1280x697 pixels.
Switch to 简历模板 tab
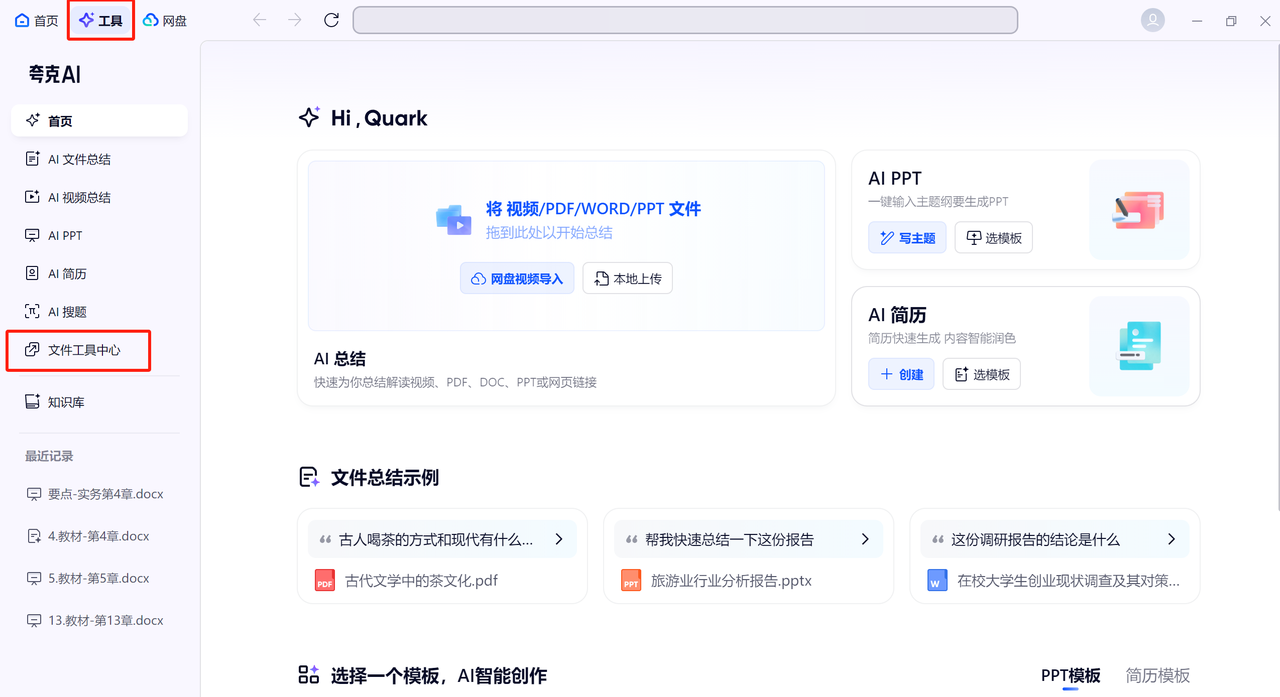point(1158,676)
